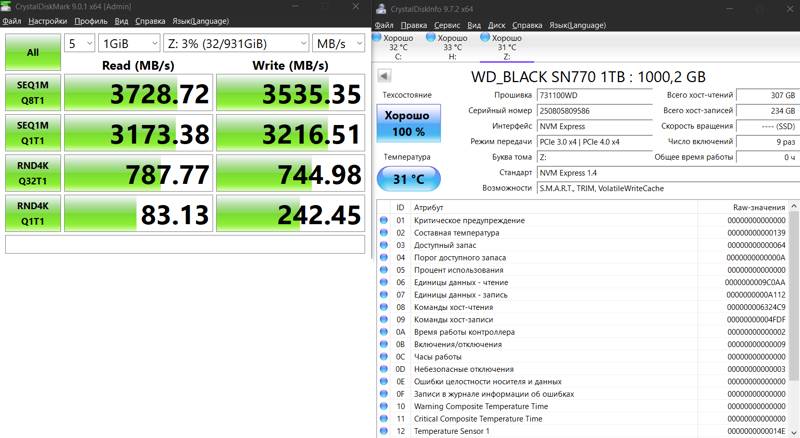Click the SEQ1M Q8T1 read result 3728.72
The image size is (800, 438).
click(x=138, y=92)
